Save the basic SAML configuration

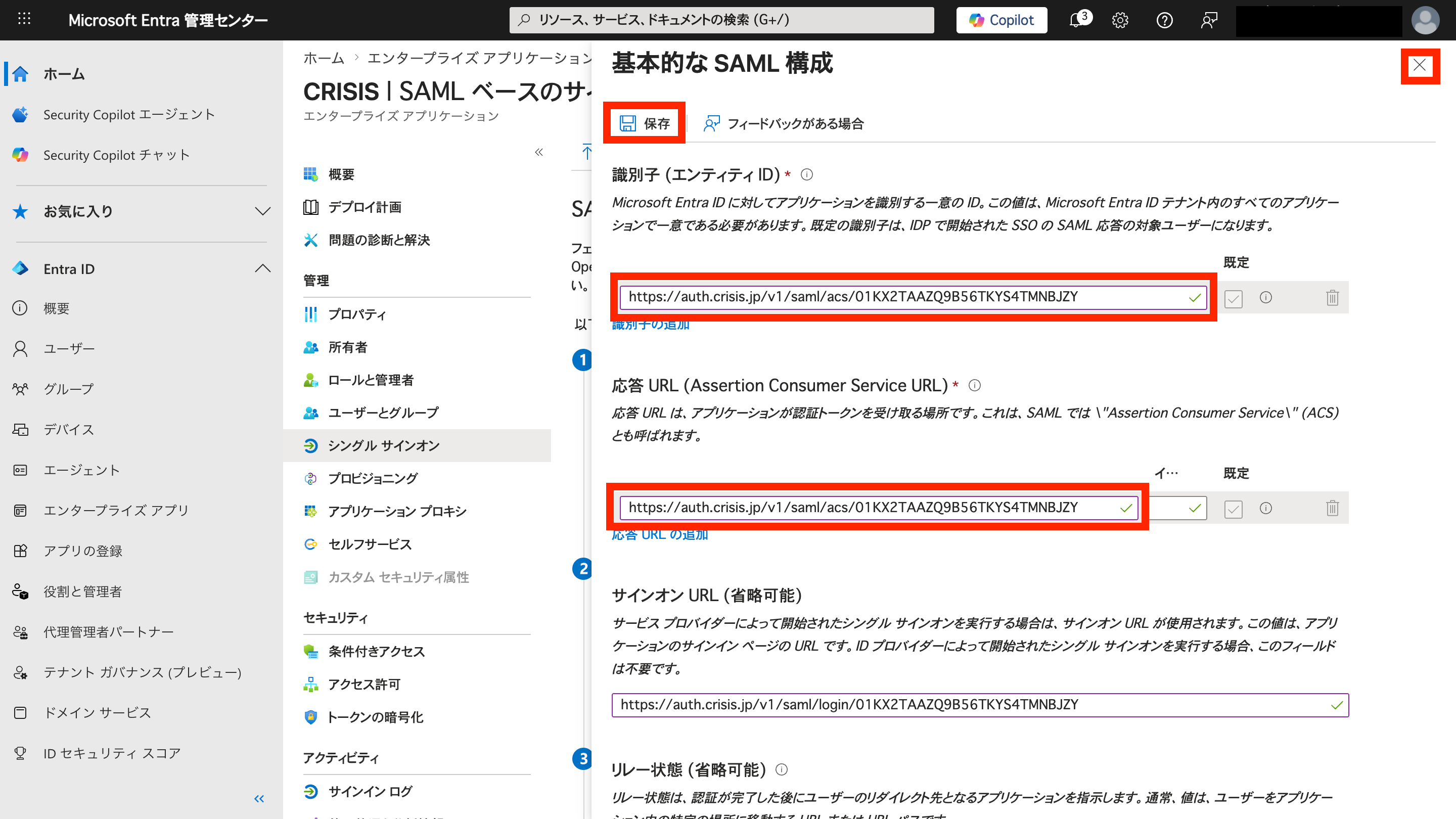645,123
